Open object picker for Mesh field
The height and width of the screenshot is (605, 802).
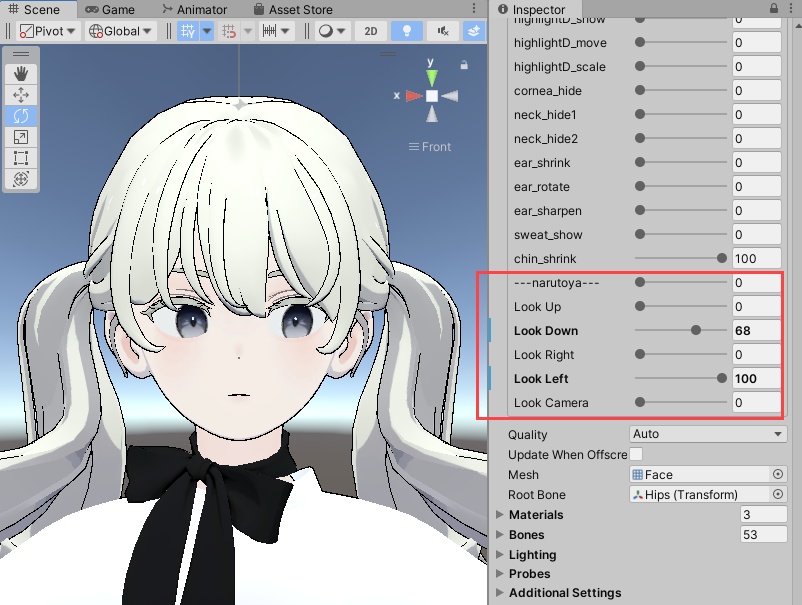click(x=777, y=475)
